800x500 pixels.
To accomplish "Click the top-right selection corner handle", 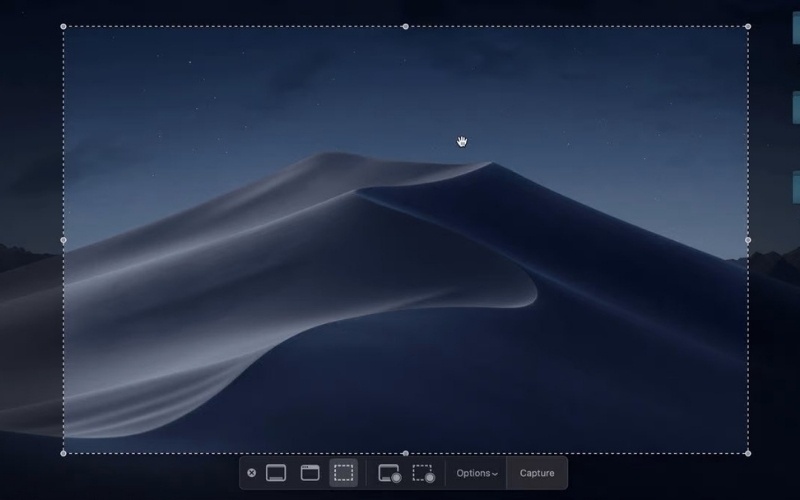I will 748,27.
